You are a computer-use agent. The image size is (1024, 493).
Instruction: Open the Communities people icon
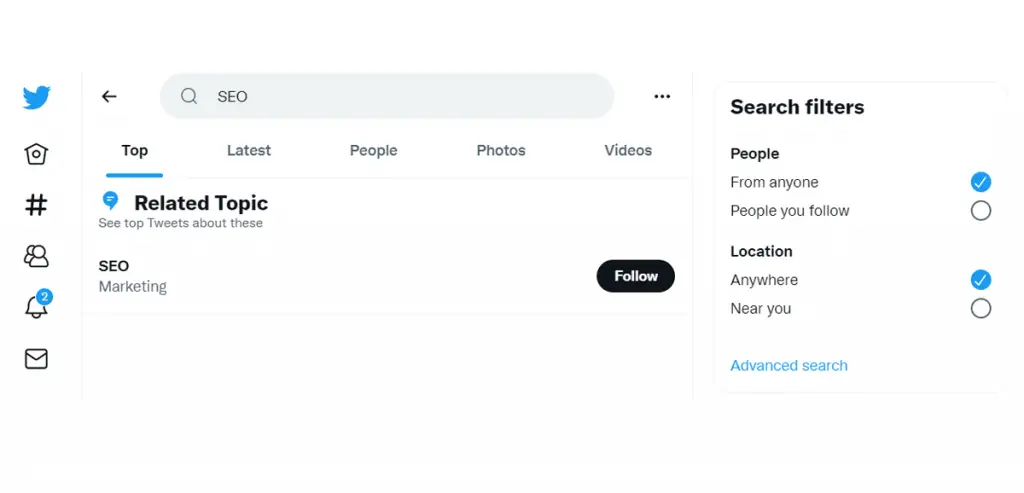pyautogui.click(x=36, y=256)
